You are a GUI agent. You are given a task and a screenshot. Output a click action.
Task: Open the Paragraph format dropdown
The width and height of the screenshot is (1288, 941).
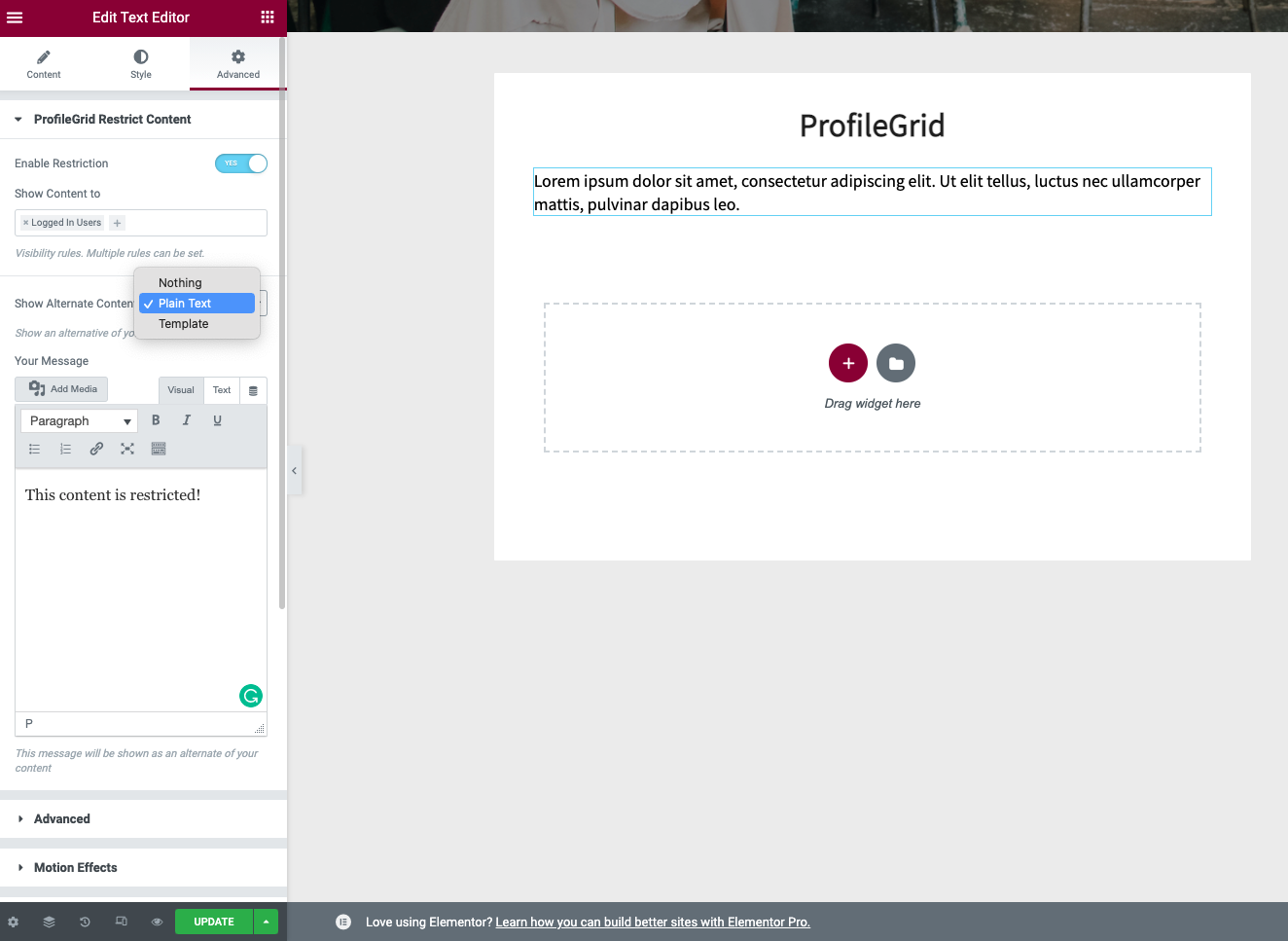click(x=79, y=421)
